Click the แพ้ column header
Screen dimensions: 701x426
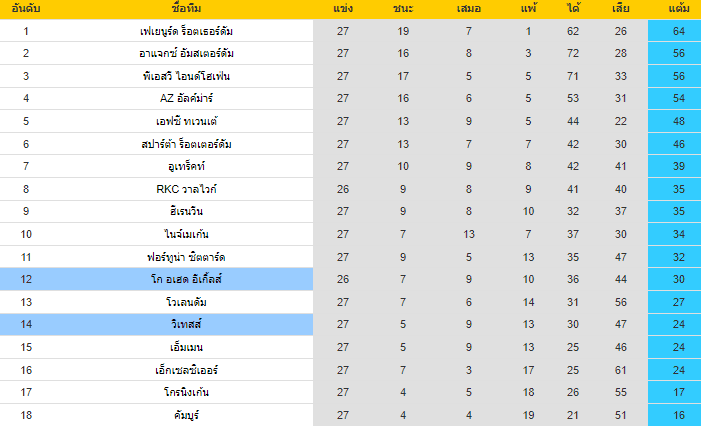click(x=528, y=9)
